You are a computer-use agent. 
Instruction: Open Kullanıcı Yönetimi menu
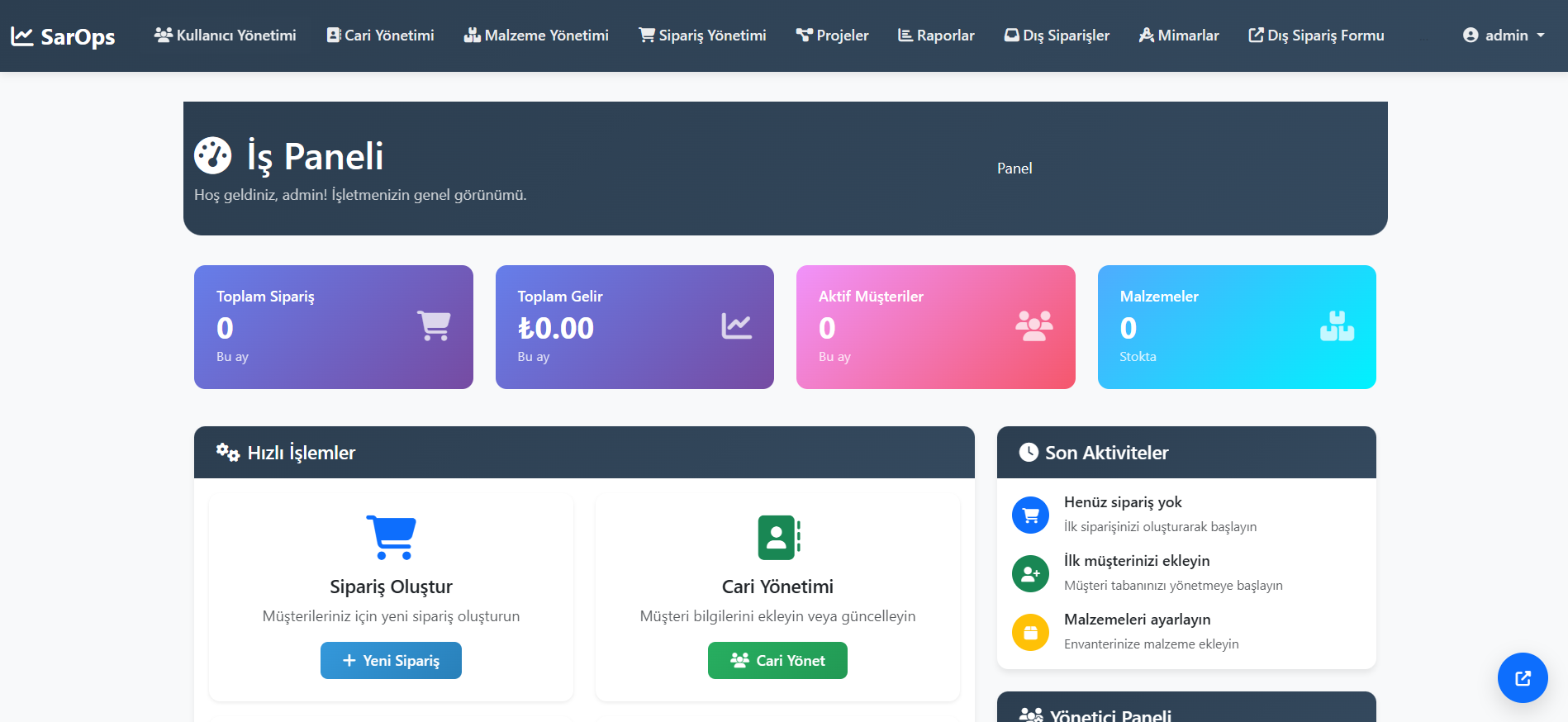point(225,36)
